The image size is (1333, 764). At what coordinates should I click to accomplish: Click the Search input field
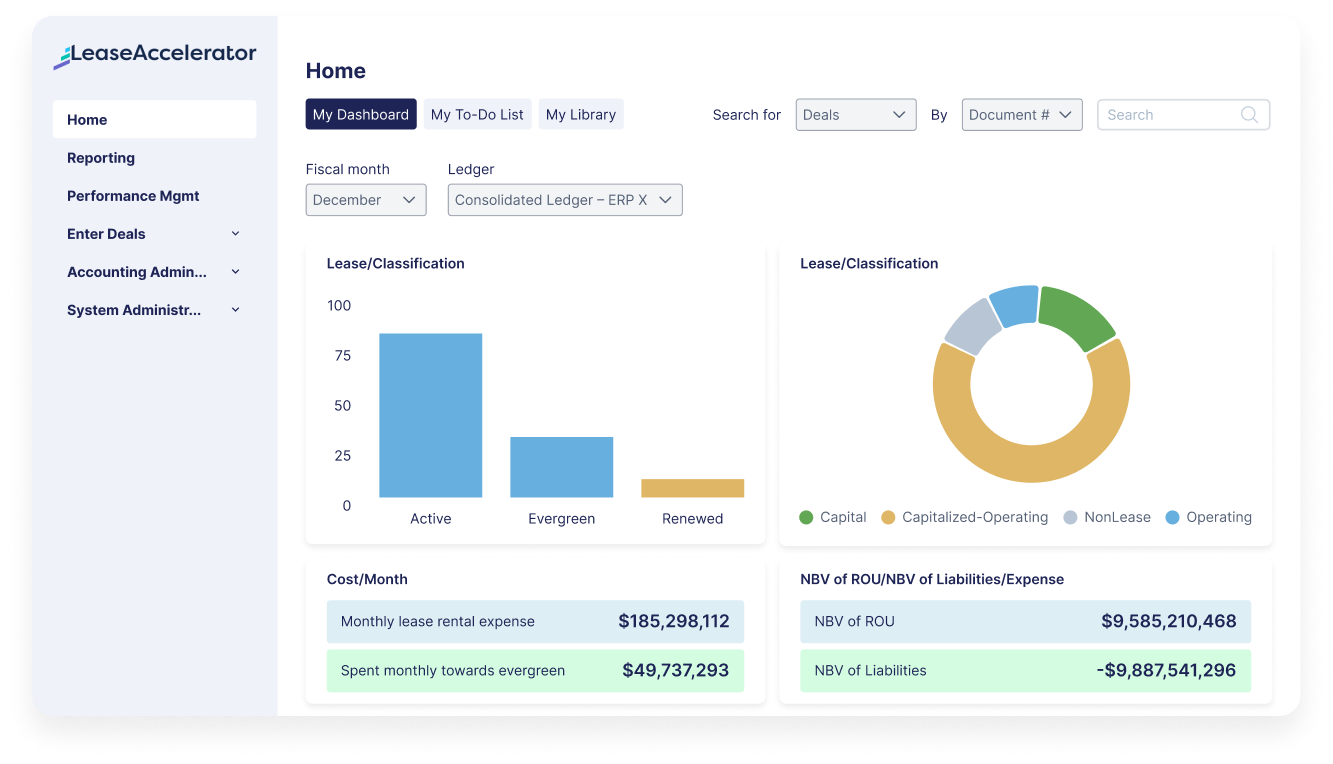[1170, 114]
